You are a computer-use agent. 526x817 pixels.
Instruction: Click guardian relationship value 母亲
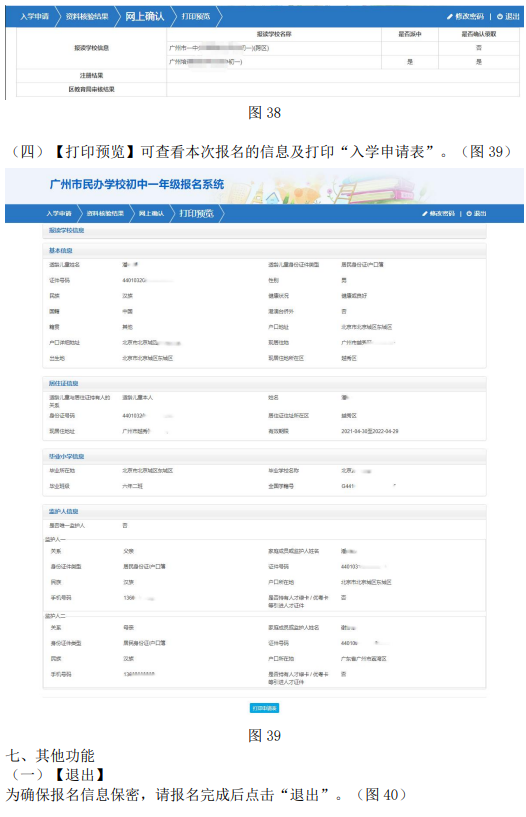[129, 628]
